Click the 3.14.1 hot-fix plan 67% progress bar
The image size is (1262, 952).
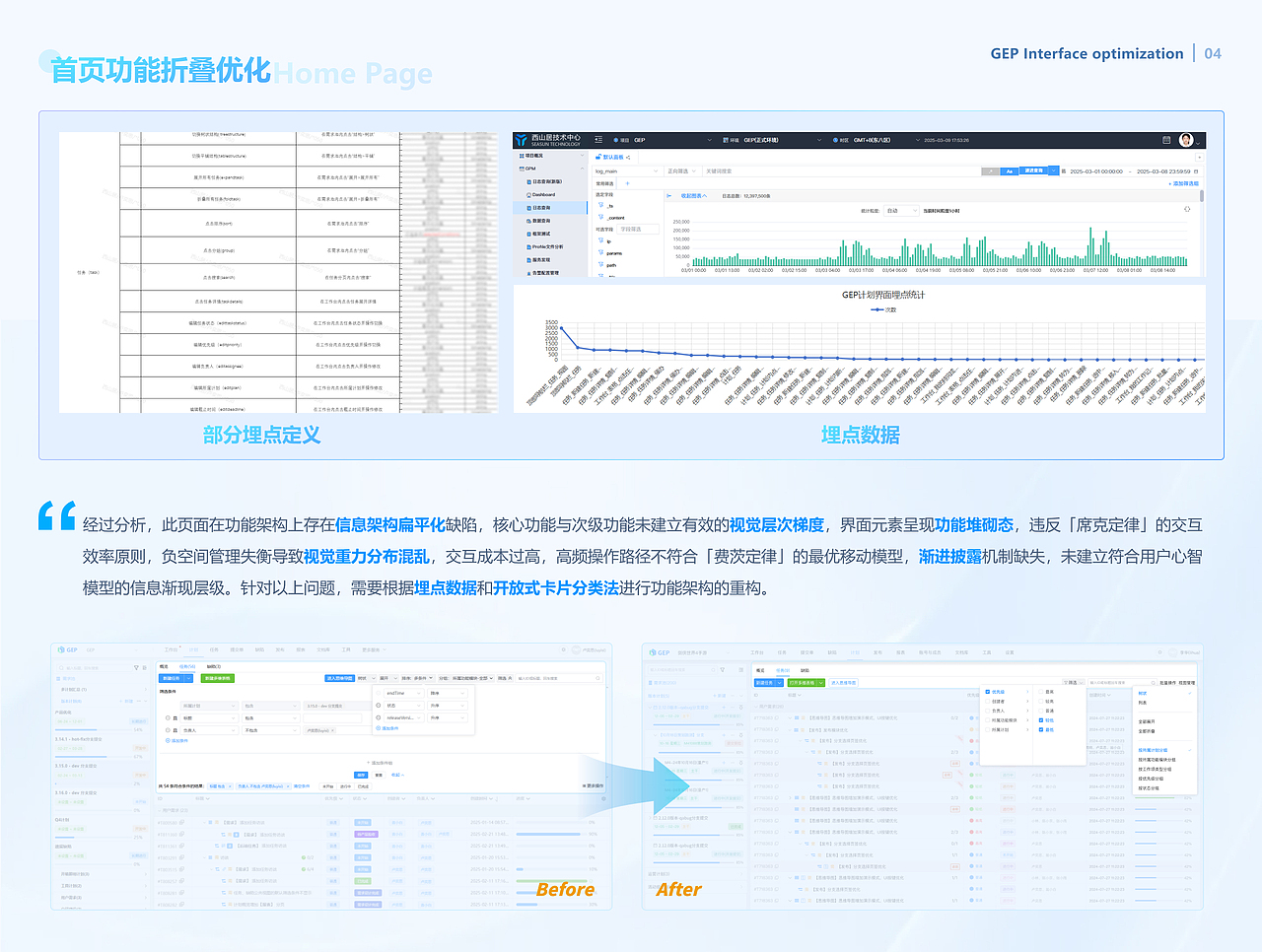pos(93,757)
